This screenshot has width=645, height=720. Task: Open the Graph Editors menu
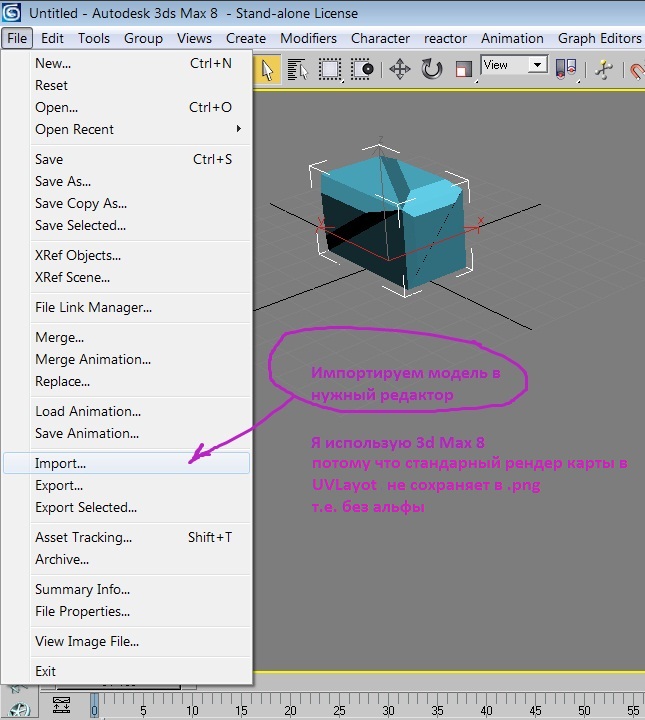[x=599, y=38]
